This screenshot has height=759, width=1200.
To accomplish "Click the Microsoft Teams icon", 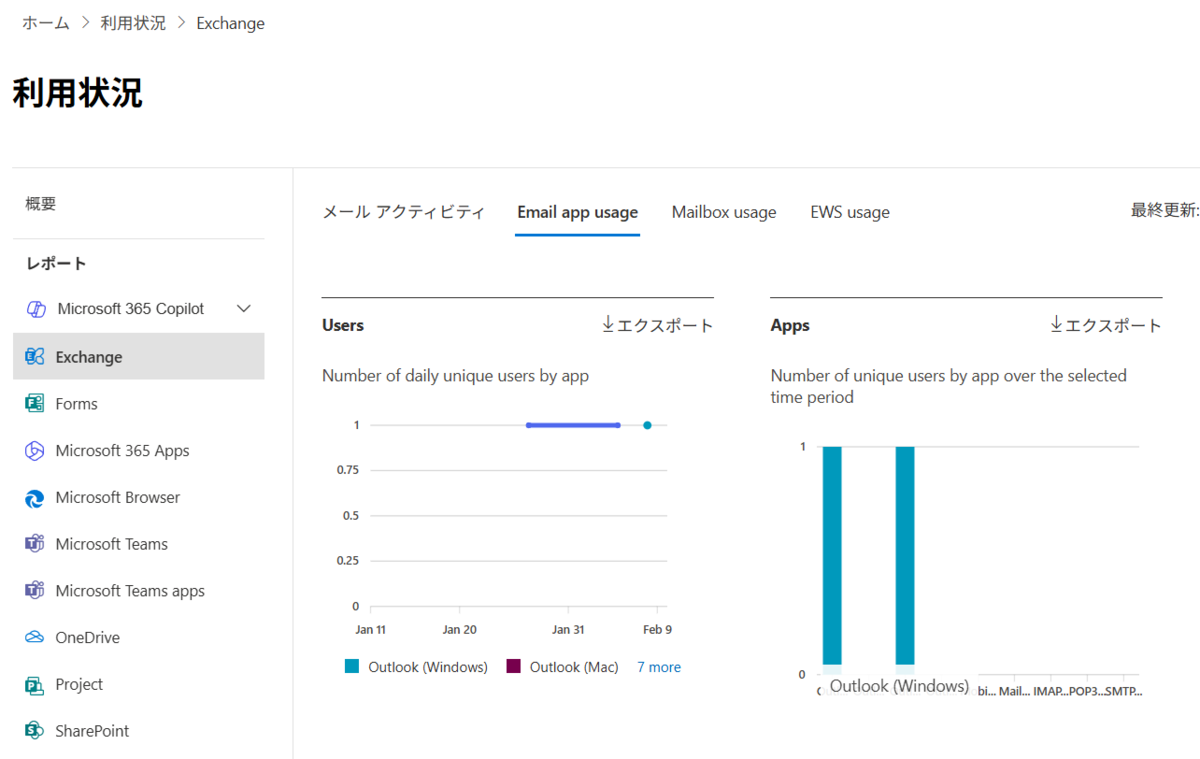I will click(35, 544).
